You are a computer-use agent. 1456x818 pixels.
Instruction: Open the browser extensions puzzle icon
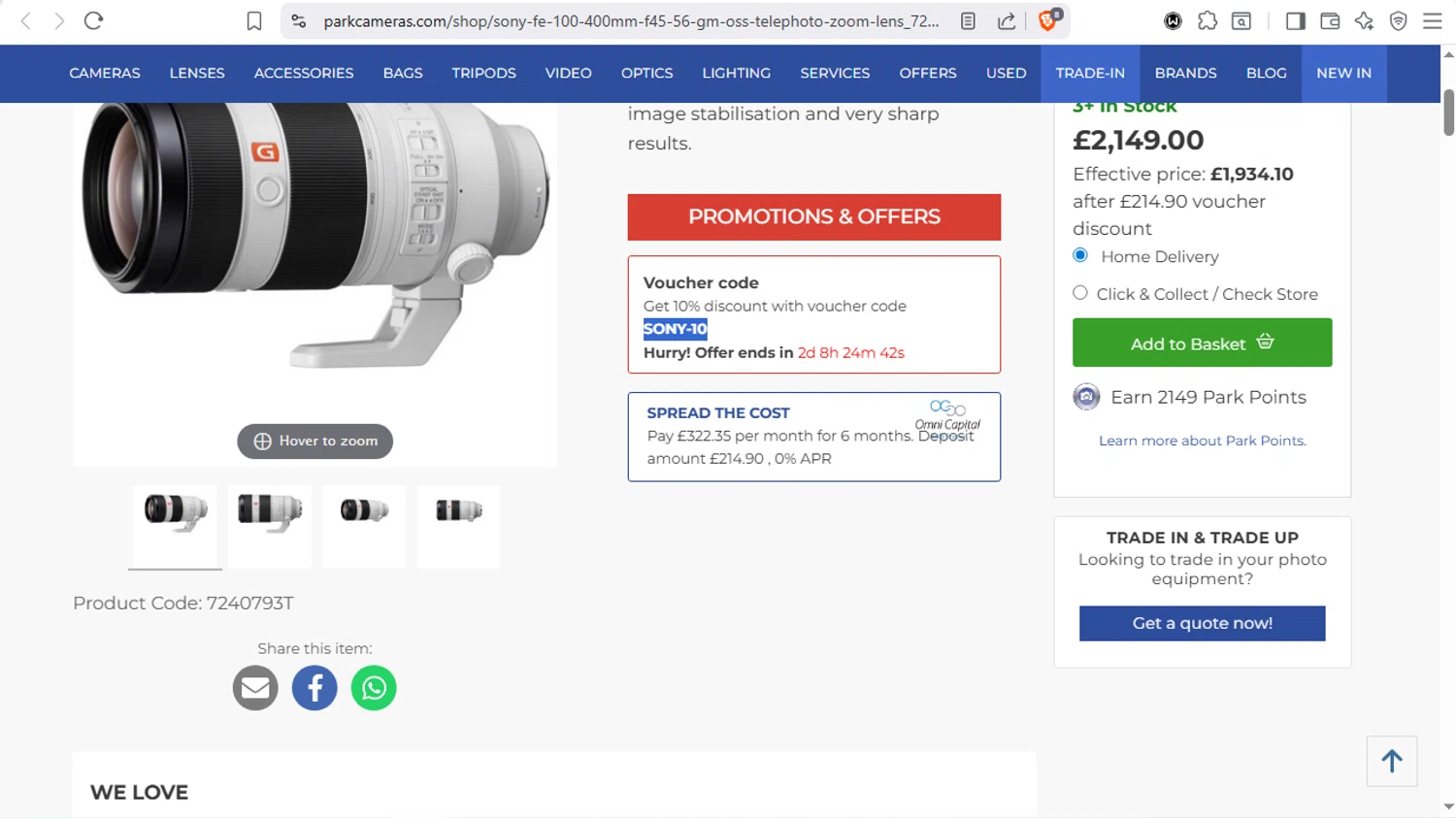pos(1208,21)
